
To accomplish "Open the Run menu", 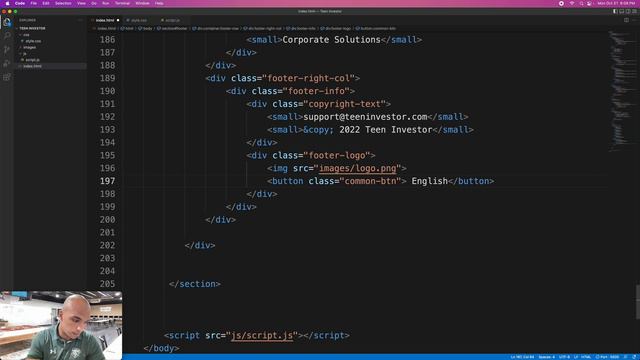I will [x=106, y=3].
